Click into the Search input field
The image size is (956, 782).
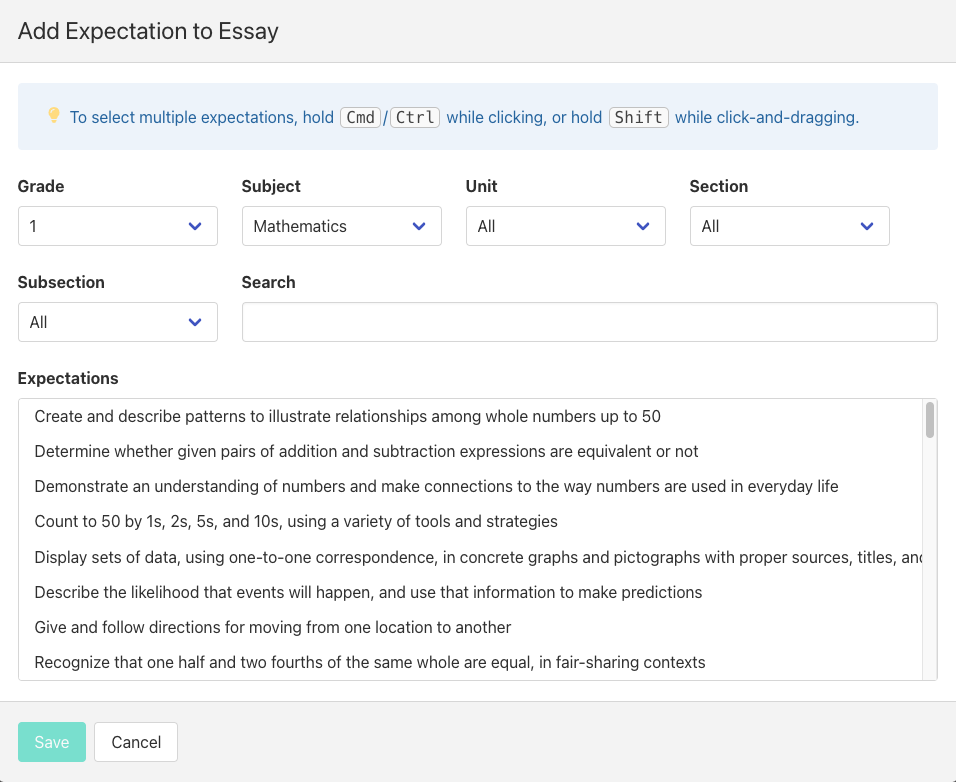coord(590,322)
